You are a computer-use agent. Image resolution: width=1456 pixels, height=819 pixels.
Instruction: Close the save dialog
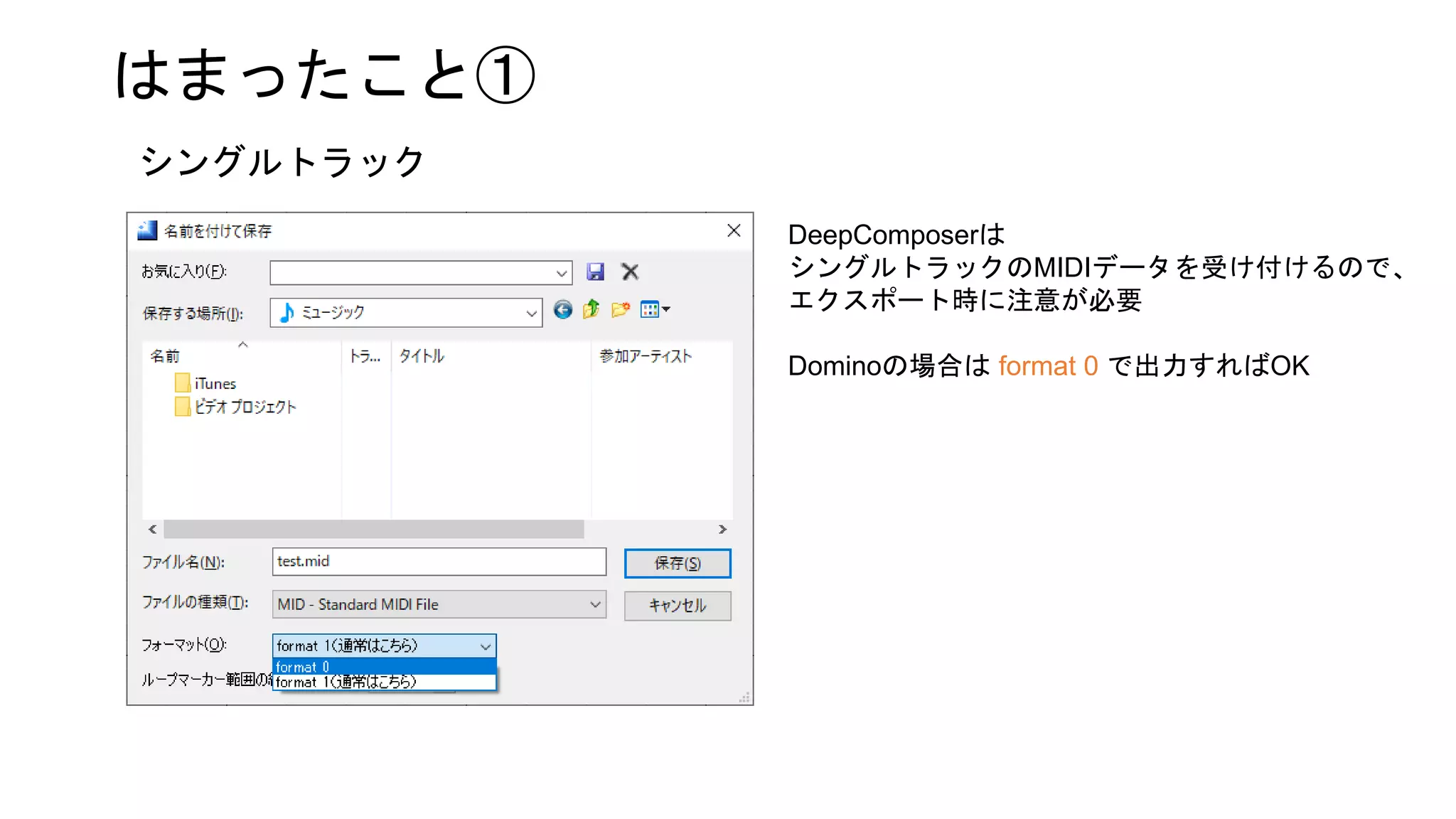(734, 230)
